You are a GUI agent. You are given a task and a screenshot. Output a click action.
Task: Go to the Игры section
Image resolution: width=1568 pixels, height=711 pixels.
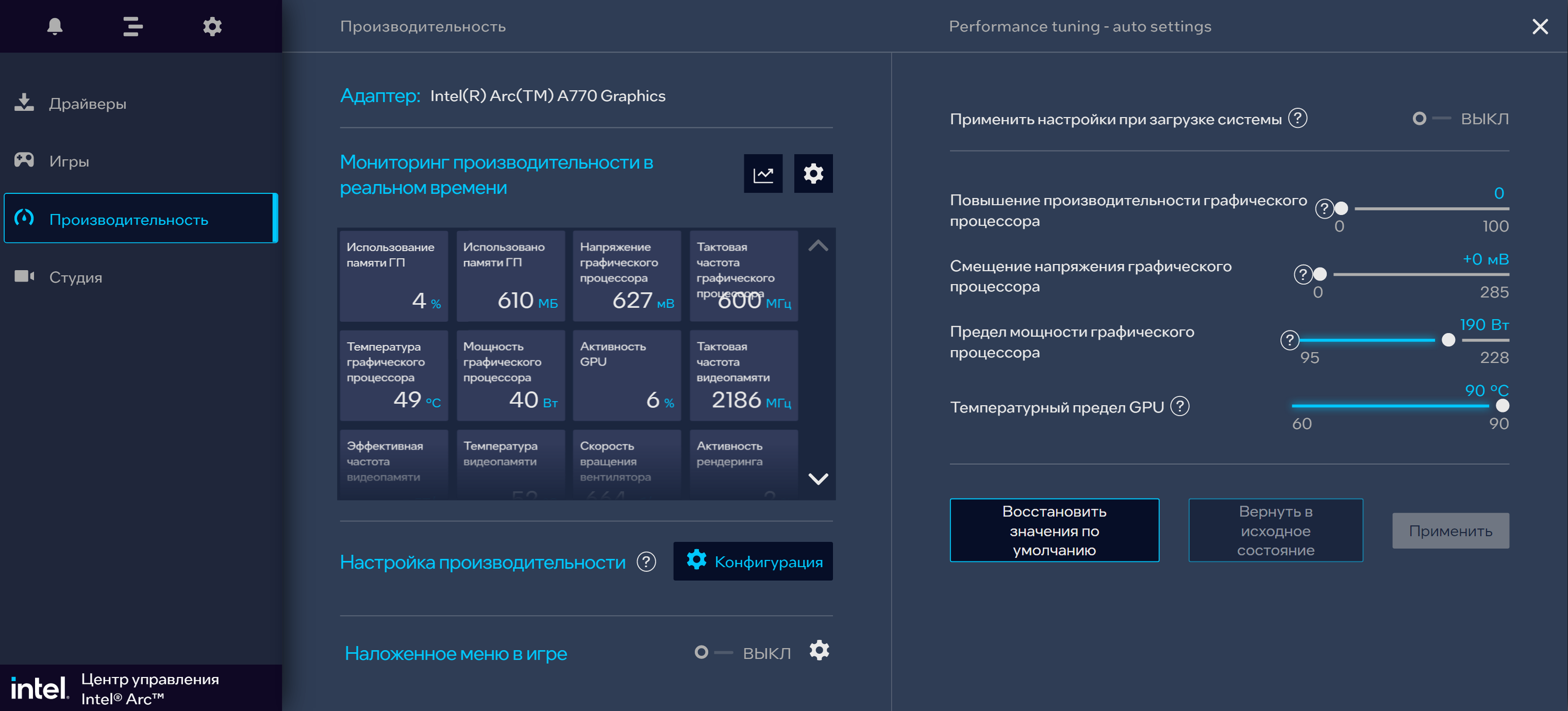click(x=69, y=162)
